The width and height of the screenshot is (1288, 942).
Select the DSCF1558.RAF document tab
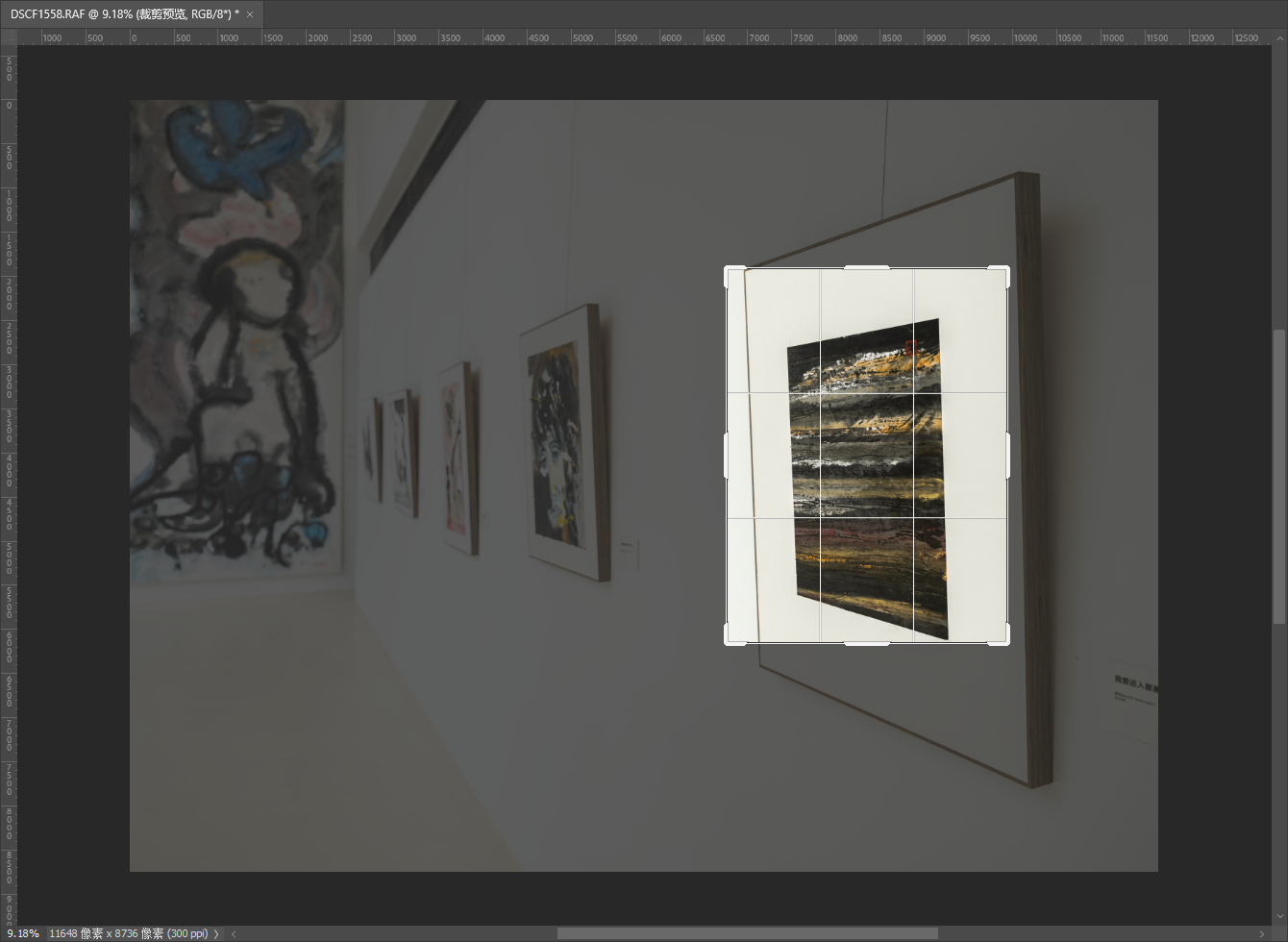tap(131, 14)
